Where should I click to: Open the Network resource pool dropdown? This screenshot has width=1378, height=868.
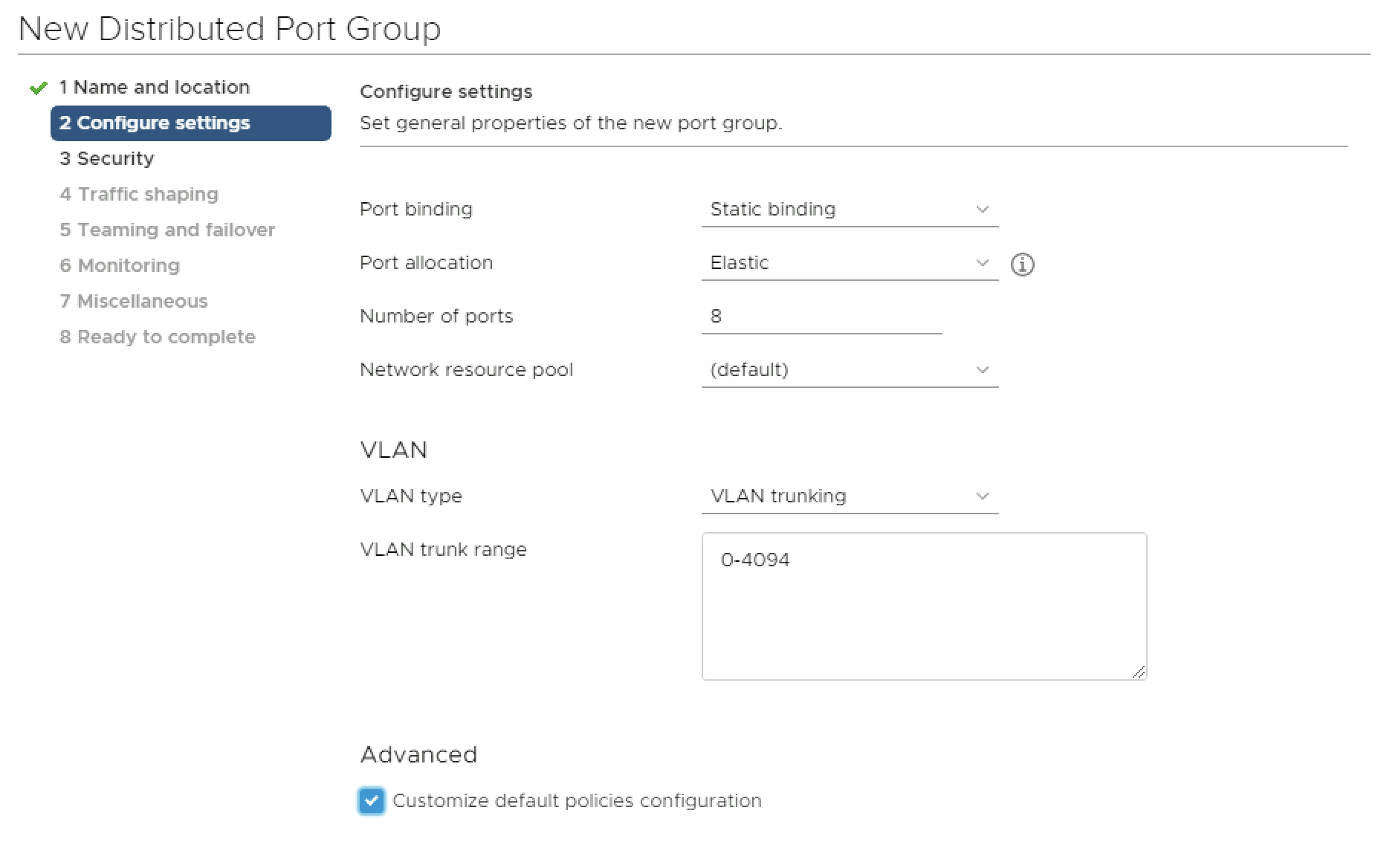click(849, 370)
